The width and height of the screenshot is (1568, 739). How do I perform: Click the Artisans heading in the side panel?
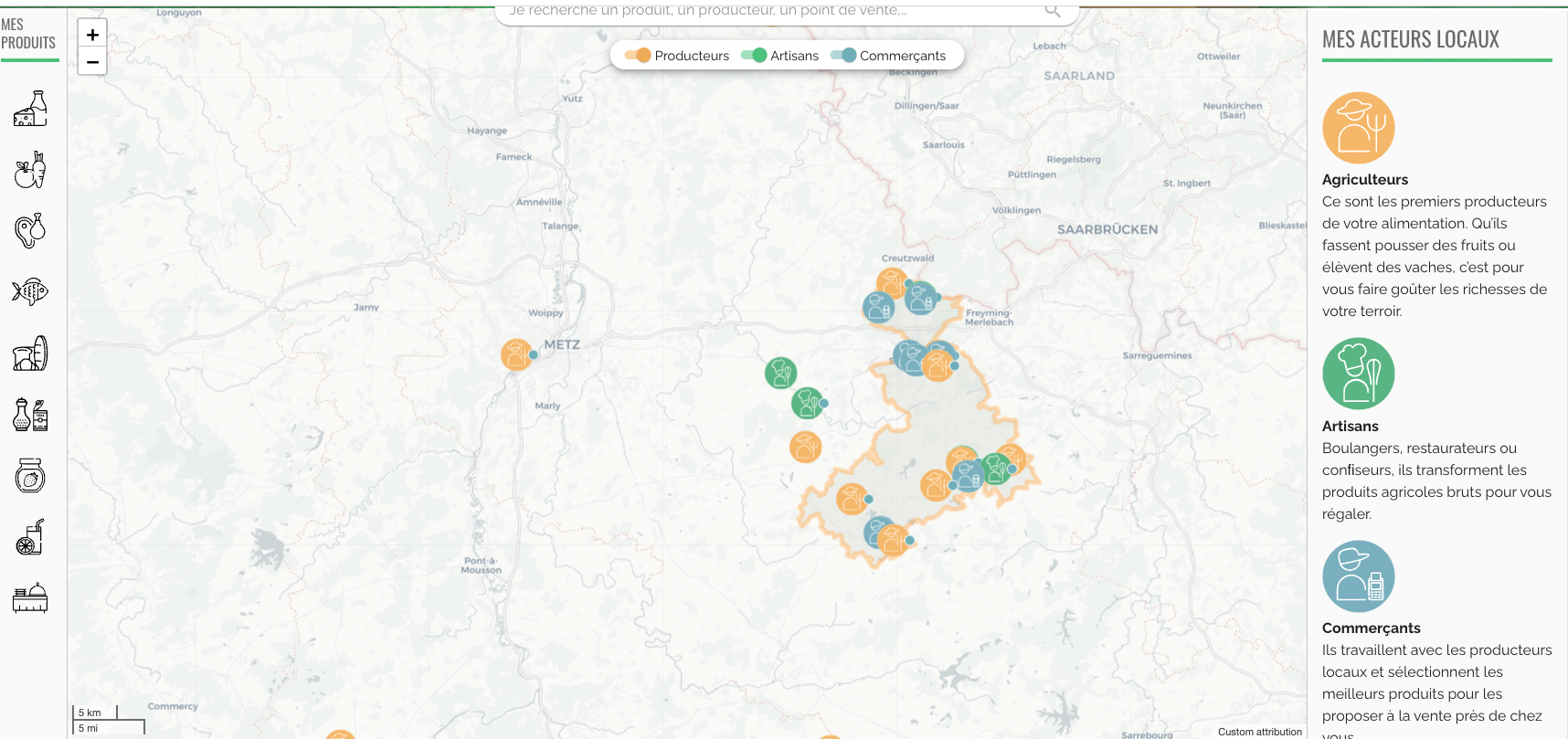(x=1351, y=427)
